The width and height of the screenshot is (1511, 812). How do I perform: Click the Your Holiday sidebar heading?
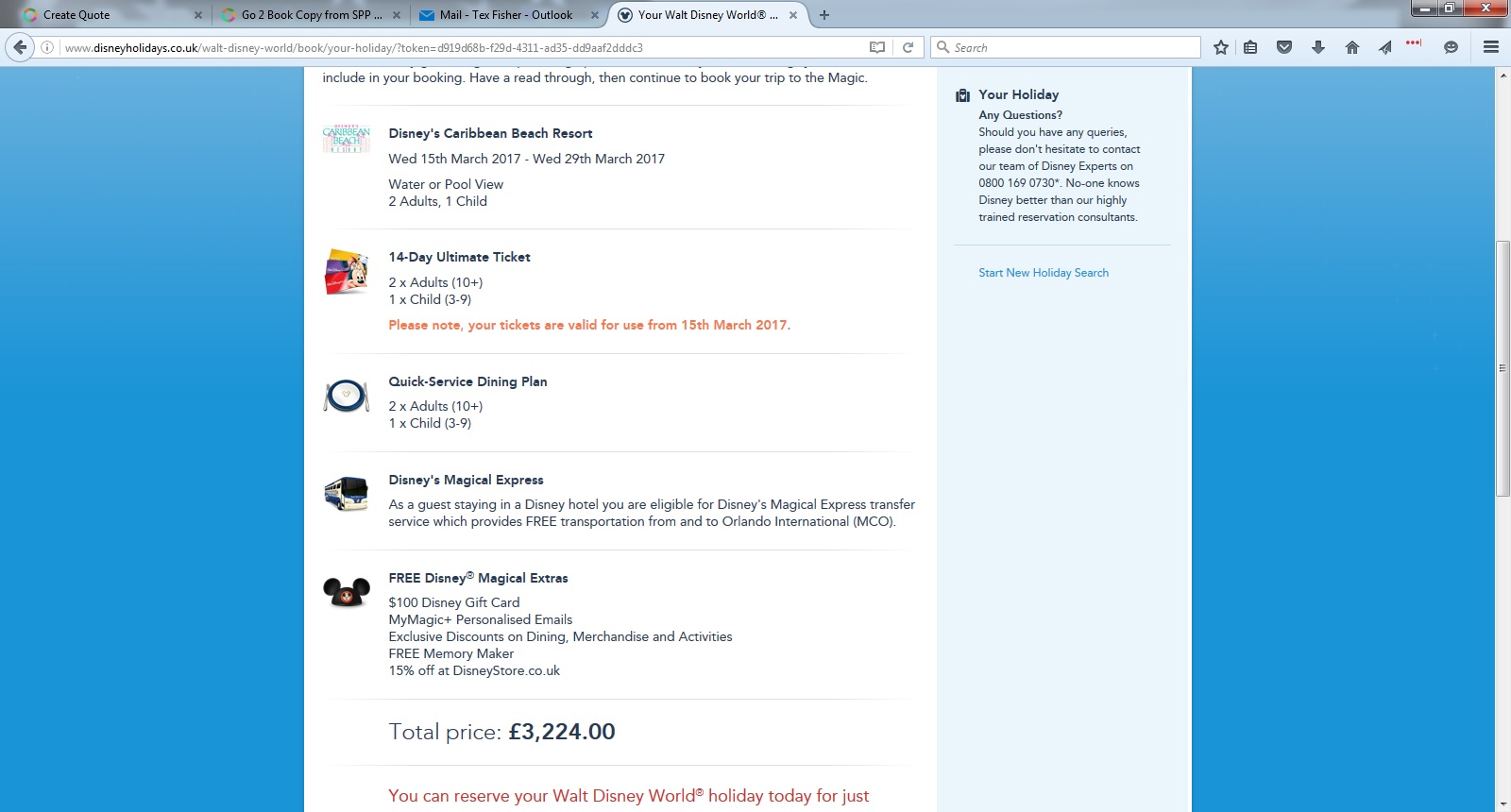tap(1019, 94)
